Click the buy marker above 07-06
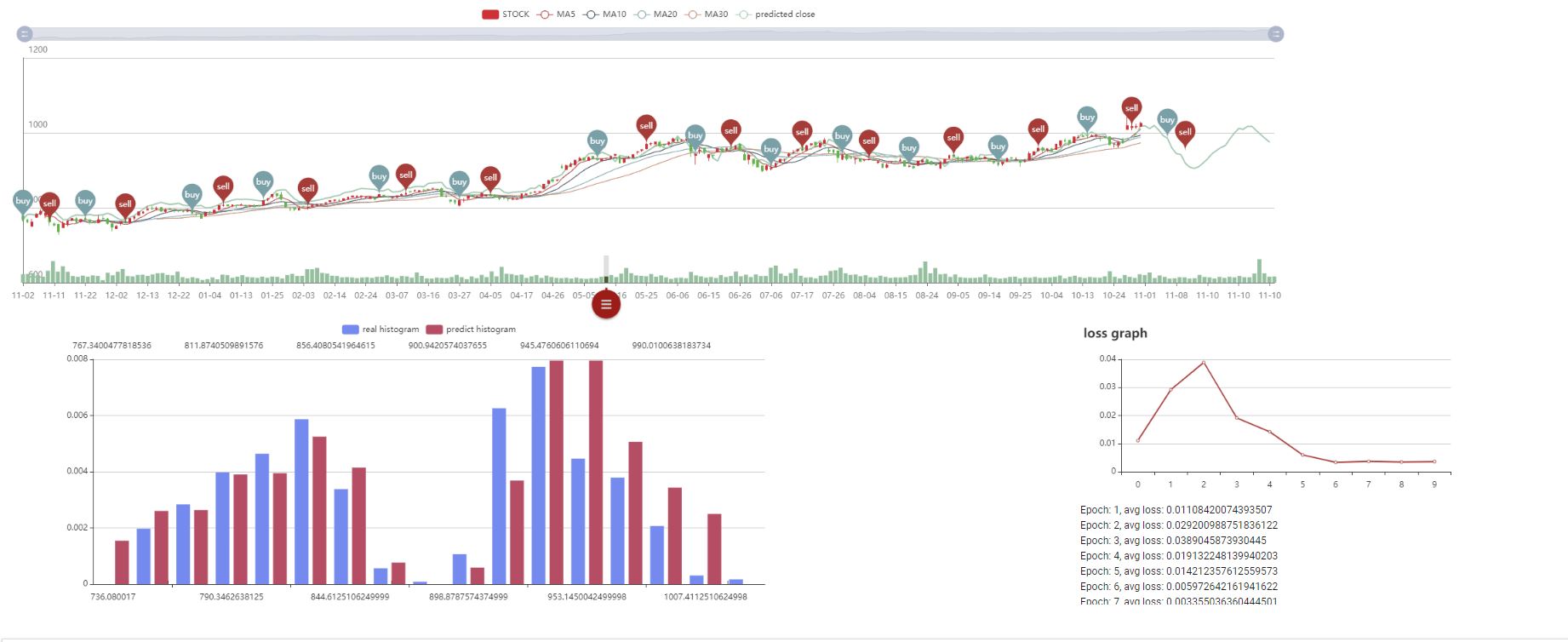The width and height of the screenshot is (1568, 642). pyautogui.click(x=771, y=149)
